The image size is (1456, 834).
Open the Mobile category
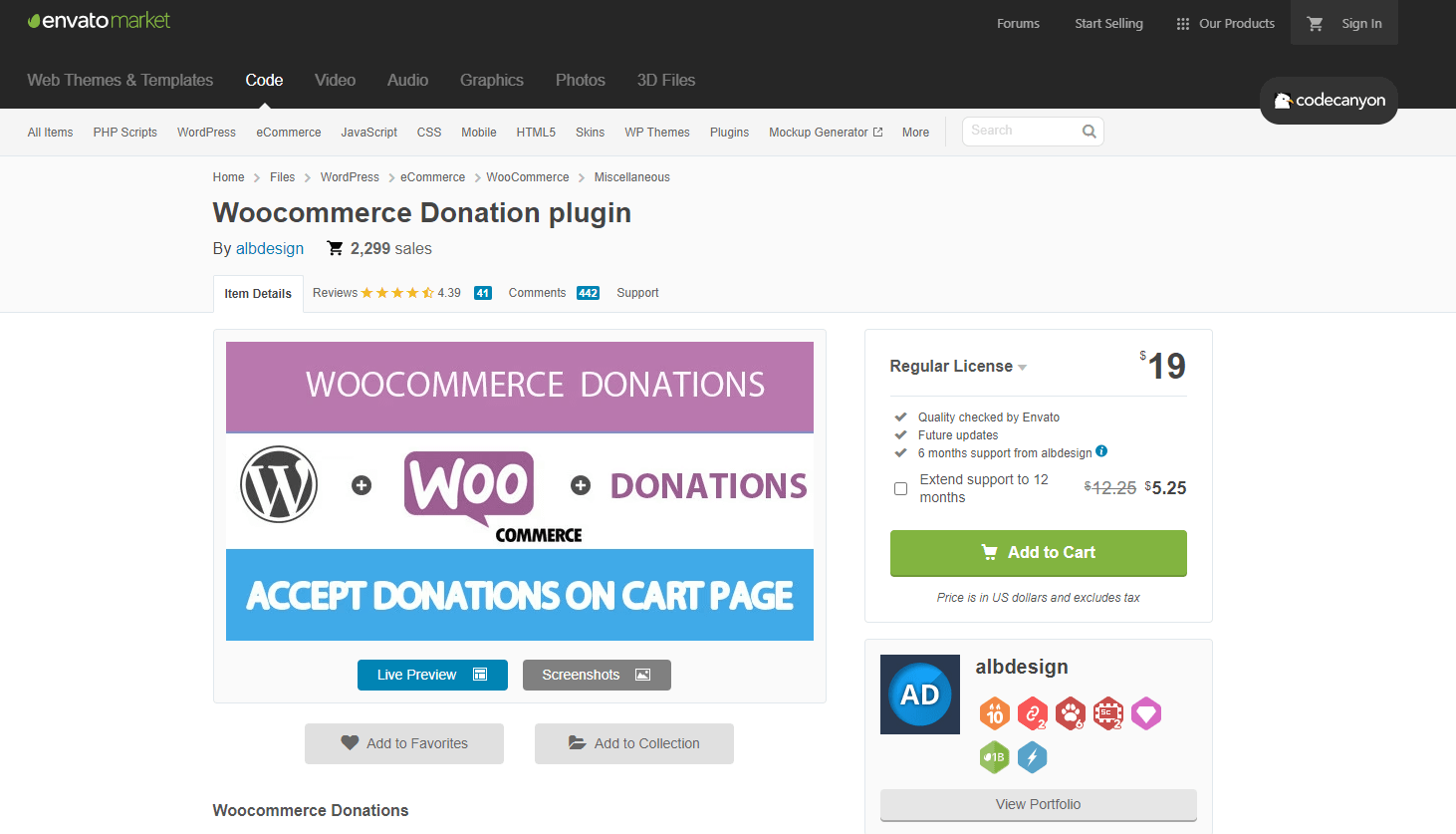tap(478, 133)
